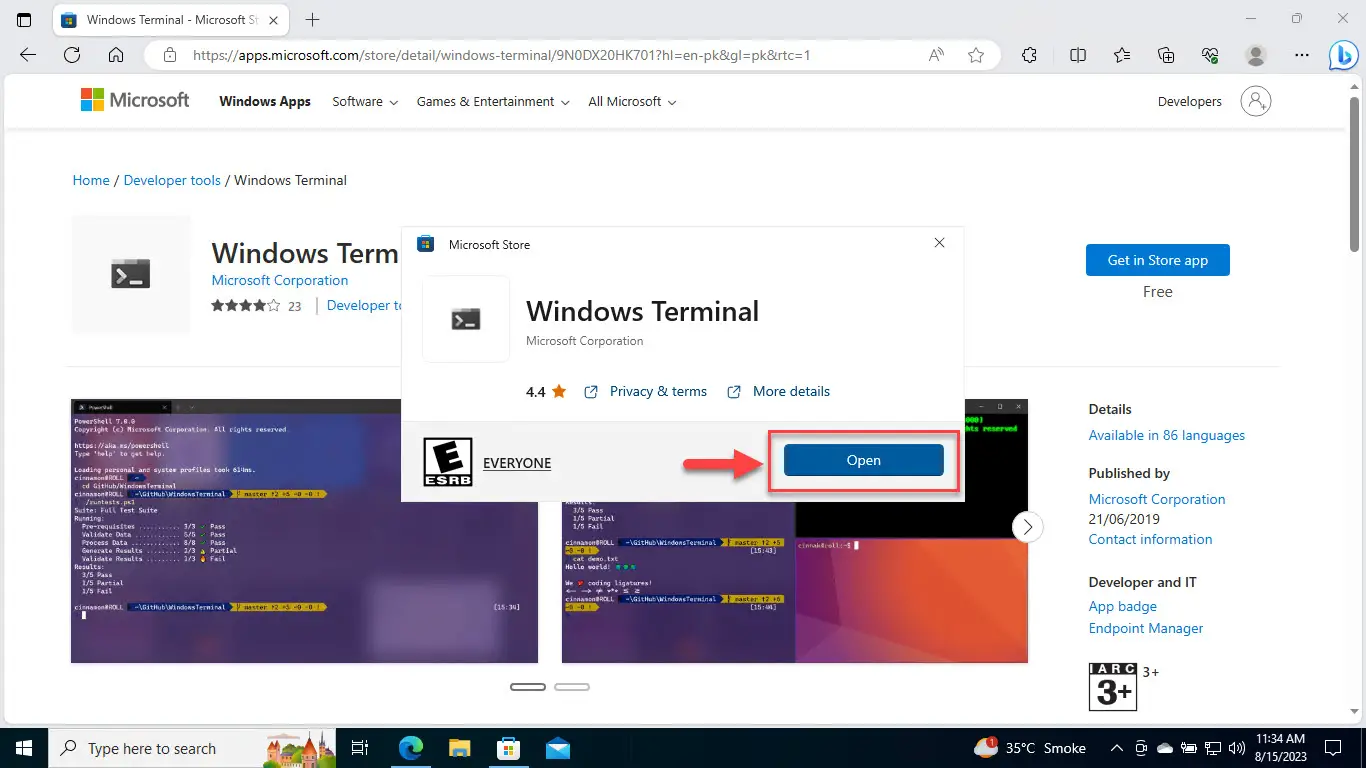The height and width of the screenshot is (768, 1366).
Task: Select the first carousel page indicator
Action: 528,687
